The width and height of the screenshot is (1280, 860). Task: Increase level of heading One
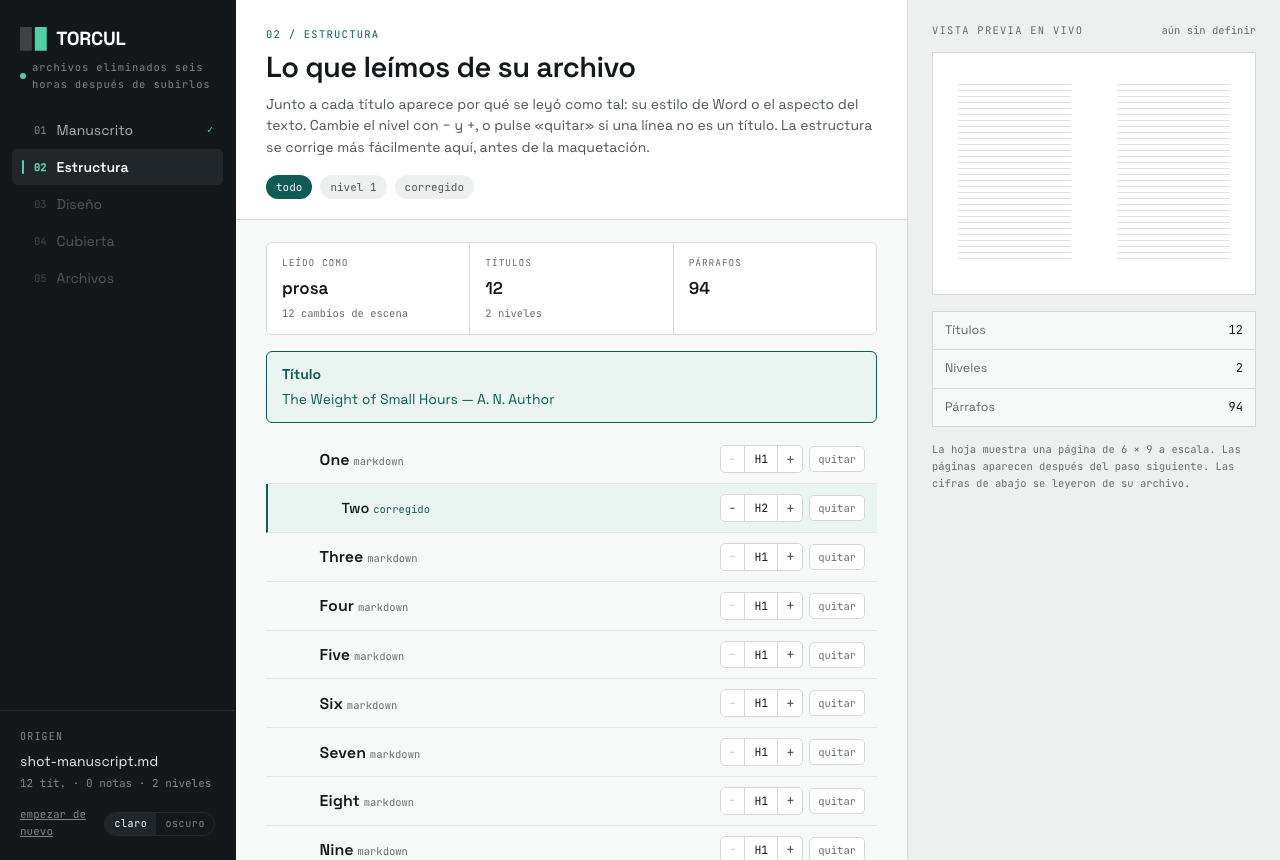(790, 459)
